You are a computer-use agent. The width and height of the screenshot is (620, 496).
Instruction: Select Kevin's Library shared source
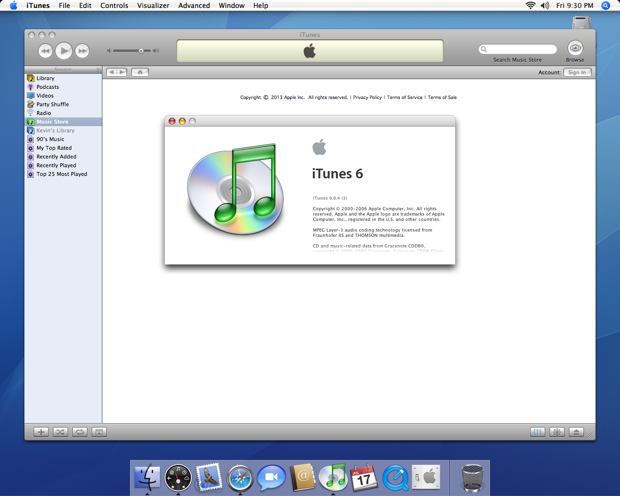63,131
